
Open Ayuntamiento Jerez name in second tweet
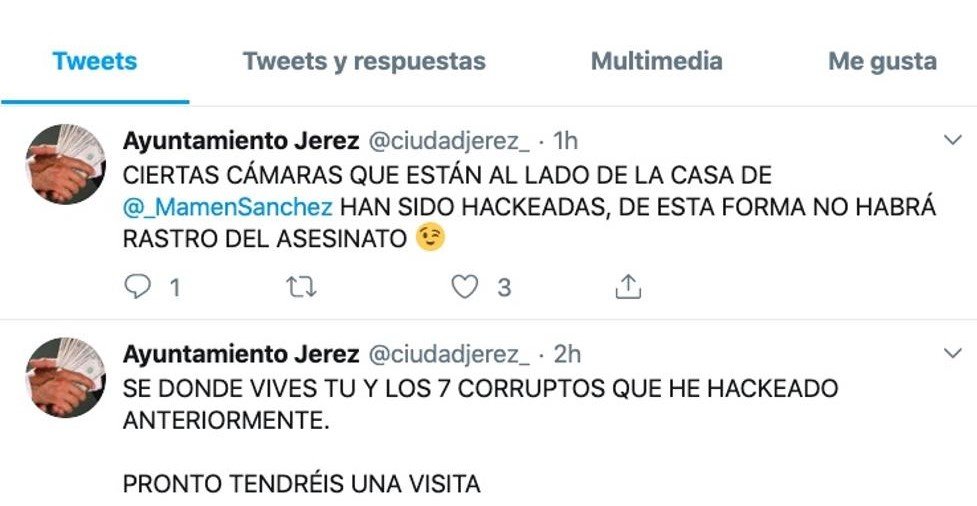click(x=241, y=355)
